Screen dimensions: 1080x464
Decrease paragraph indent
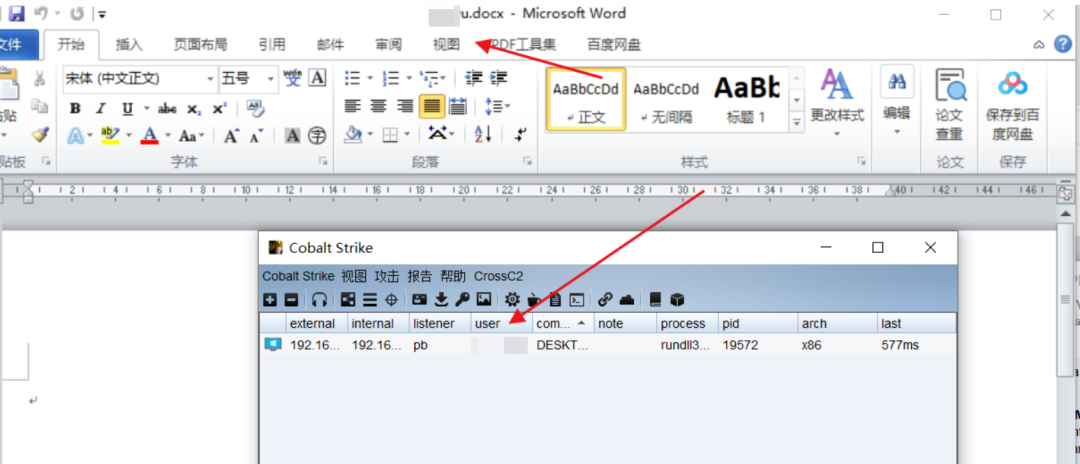(473, 78)
